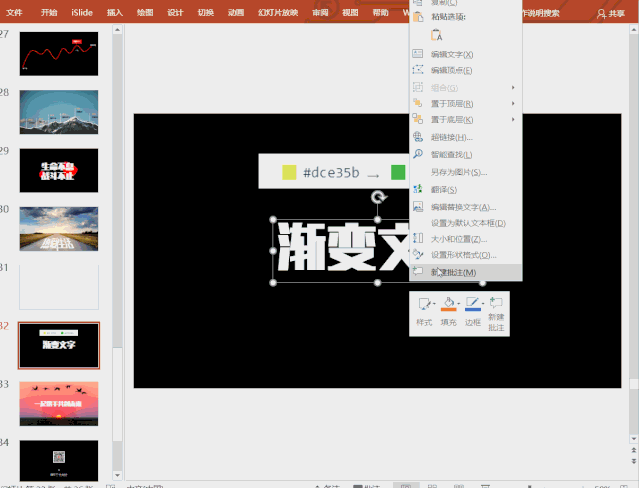639x488 pixels.
Task: Select slide 28 mountain thumbnail
Action: pos(59,112)
